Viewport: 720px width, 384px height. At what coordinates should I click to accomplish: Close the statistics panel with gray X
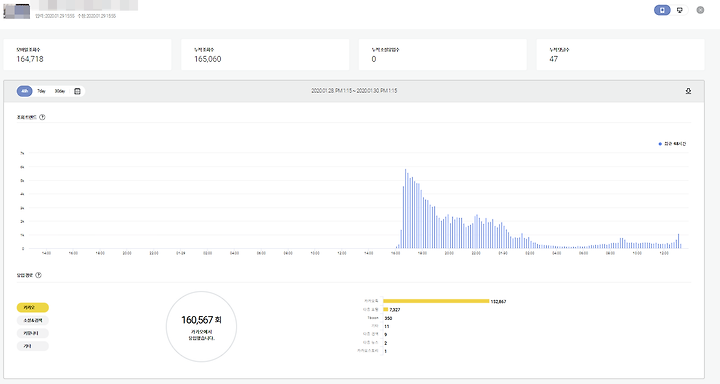(x=700, y=10)
